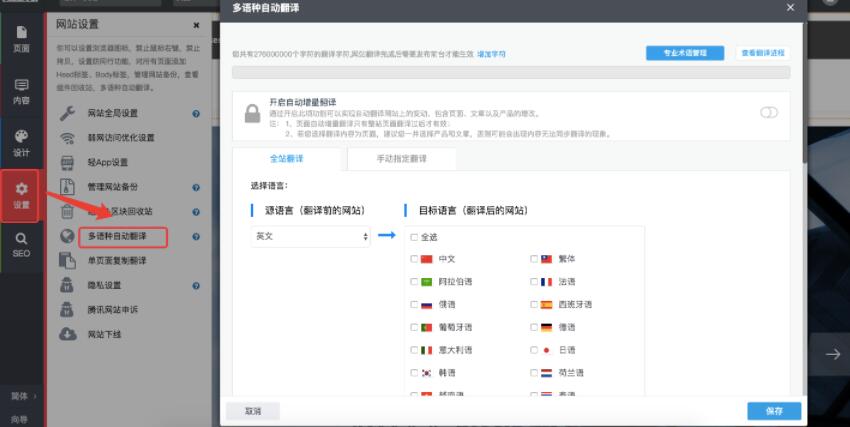Click help icon next to 多语种自动翻译
This screenshot has height=427, width=850.
196,237
